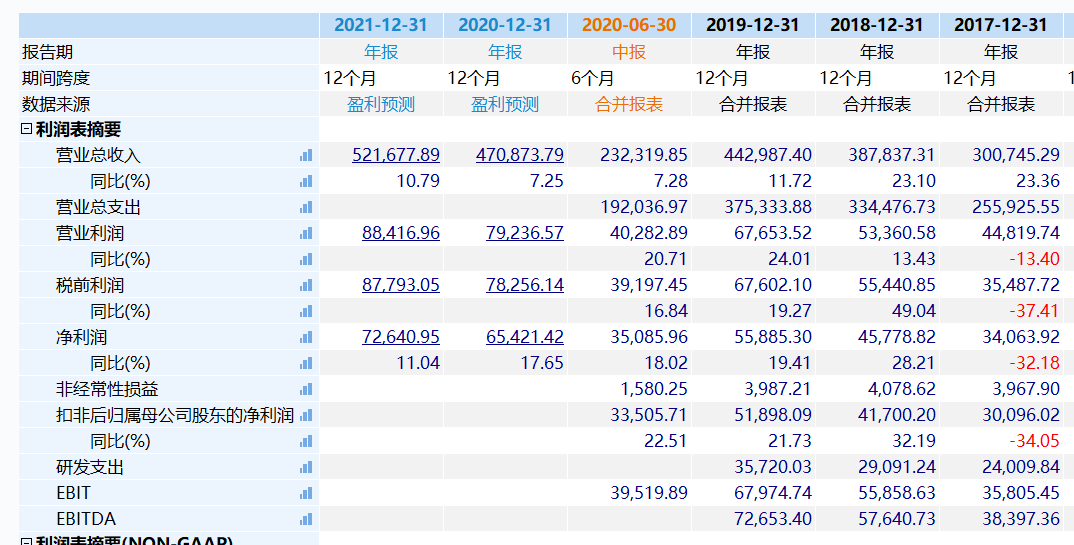The width and height of the screenshot is (1074, 545).
Task: Select revenue value 300,745.29
Action: [x=1016, y=155]
